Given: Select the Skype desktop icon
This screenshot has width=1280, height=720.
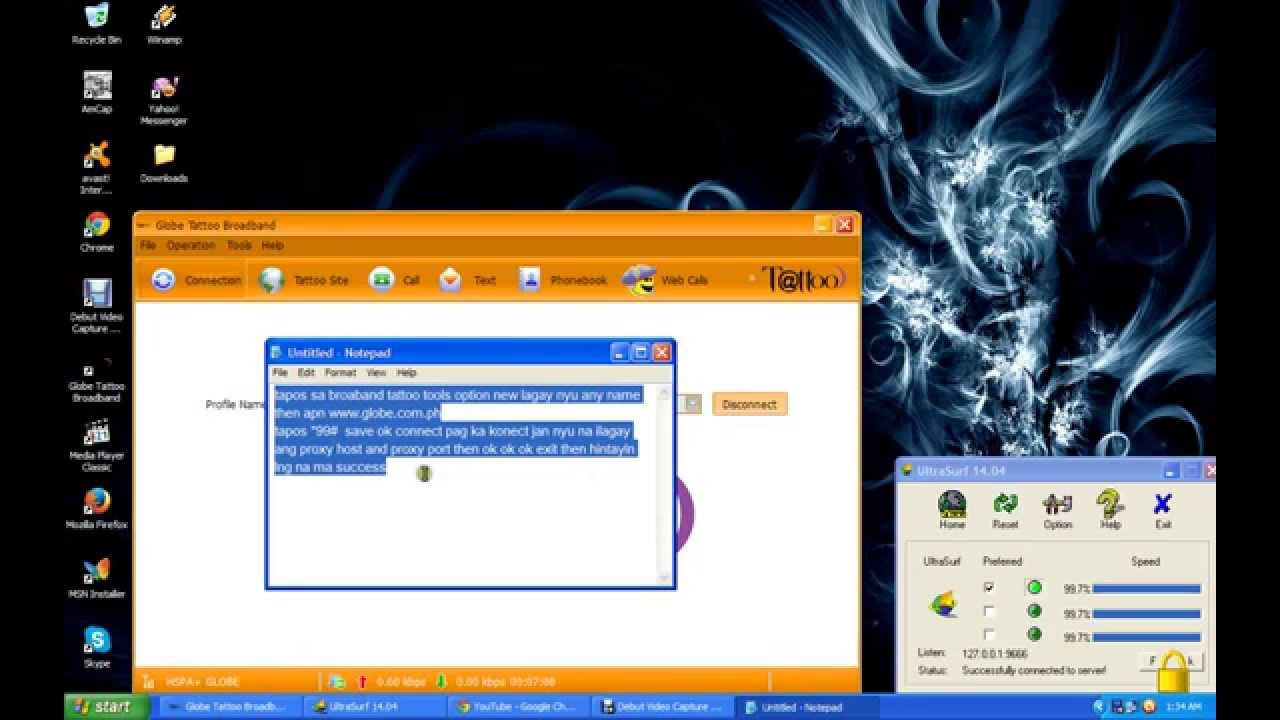Looking at the screenshot, I should 97,646.
